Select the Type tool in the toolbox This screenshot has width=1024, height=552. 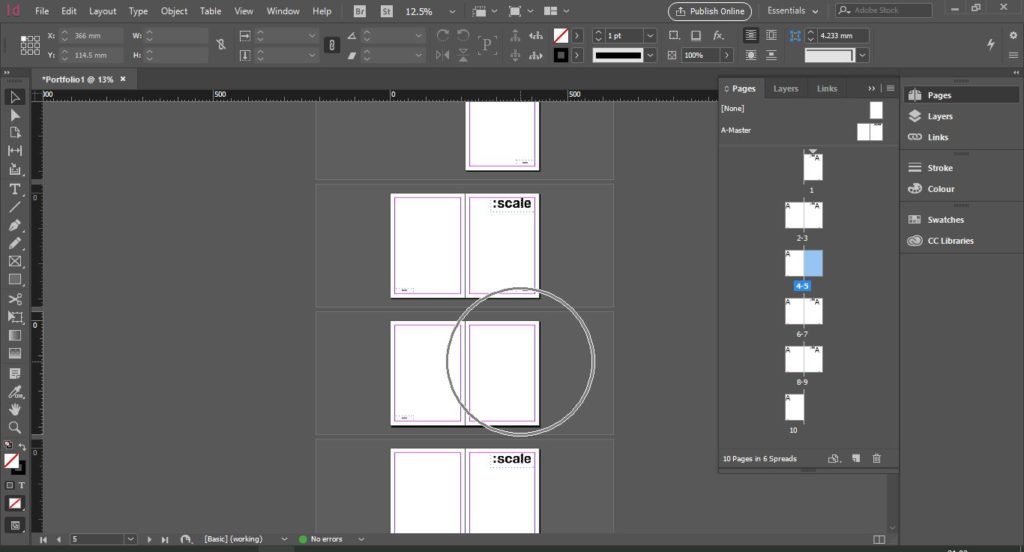15,189
